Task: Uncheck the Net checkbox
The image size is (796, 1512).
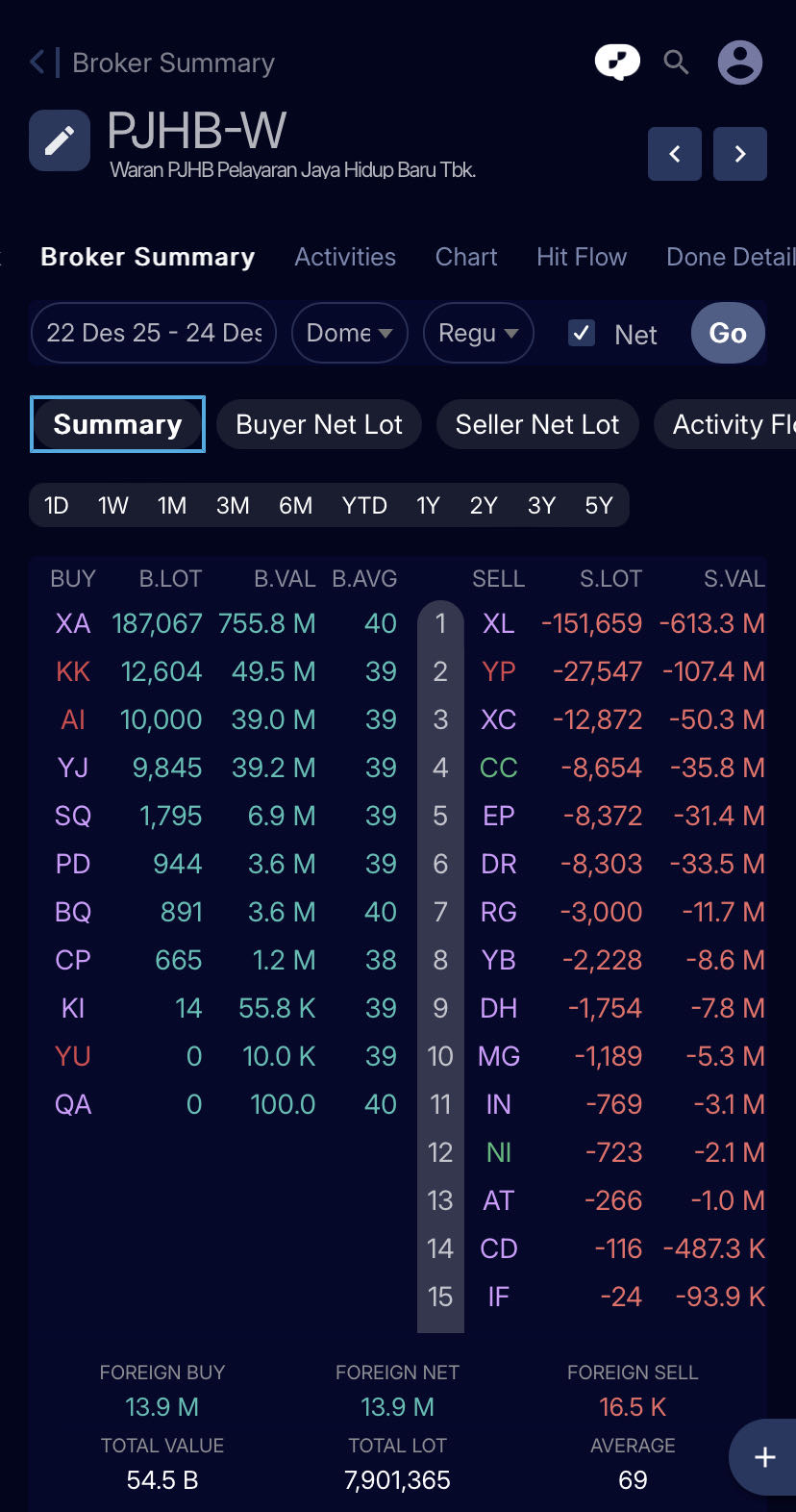Action: (x=582, y=333)
